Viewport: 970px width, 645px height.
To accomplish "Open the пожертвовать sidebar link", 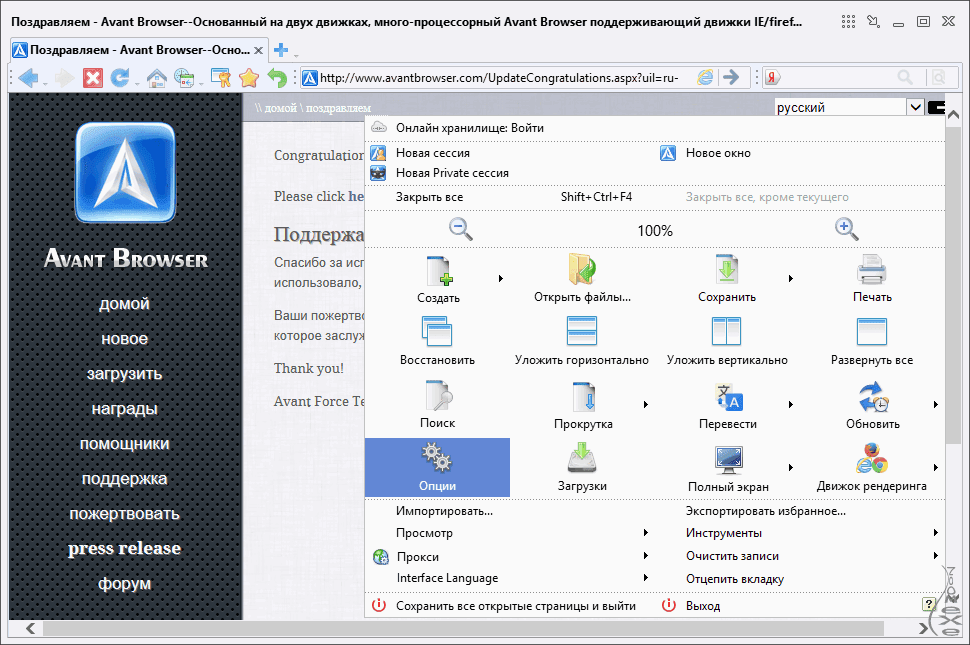I will (124, 513).
